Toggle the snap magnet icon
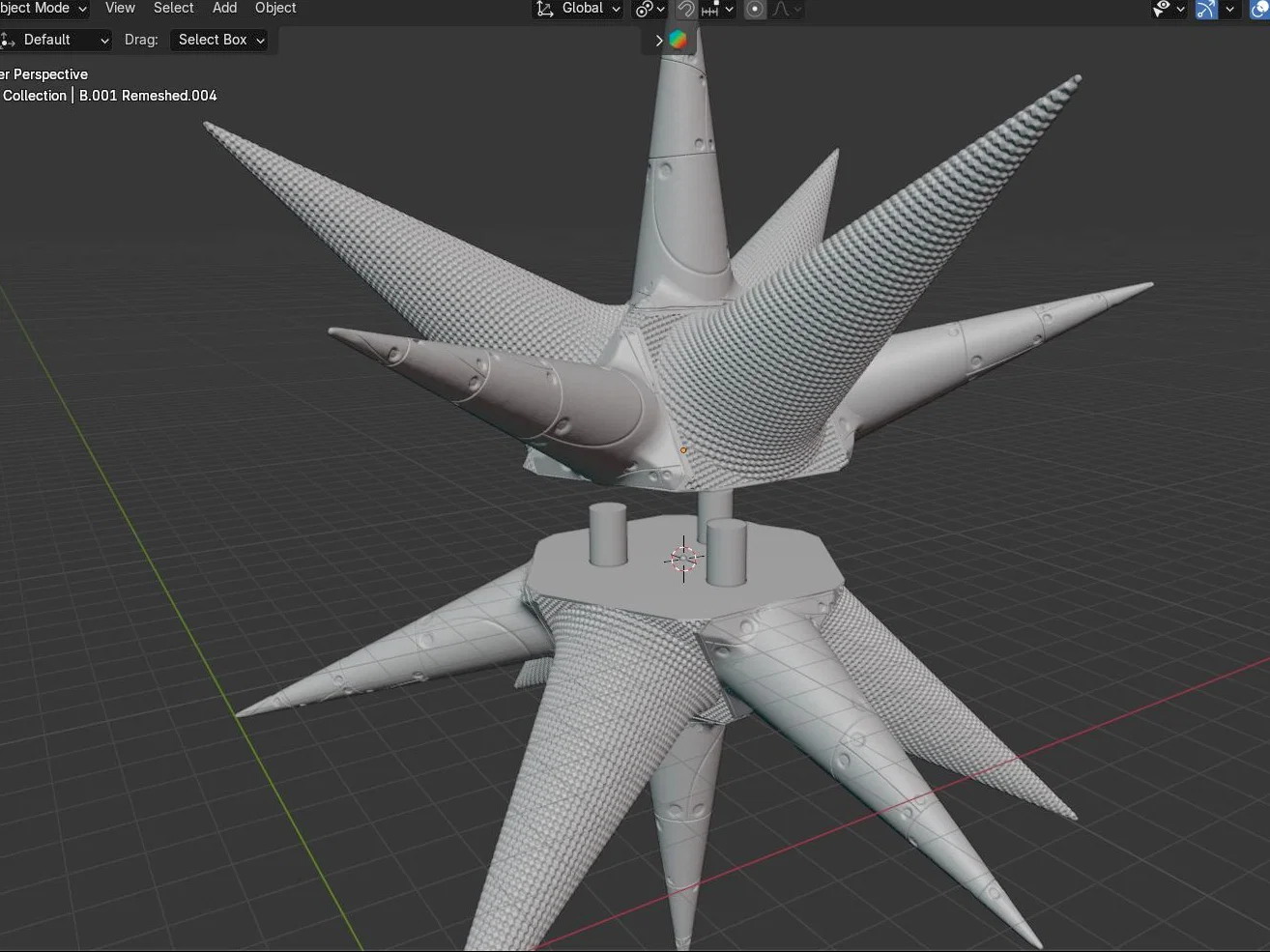This screenshot has height=952, width=1270. click(x=685, y=9)
